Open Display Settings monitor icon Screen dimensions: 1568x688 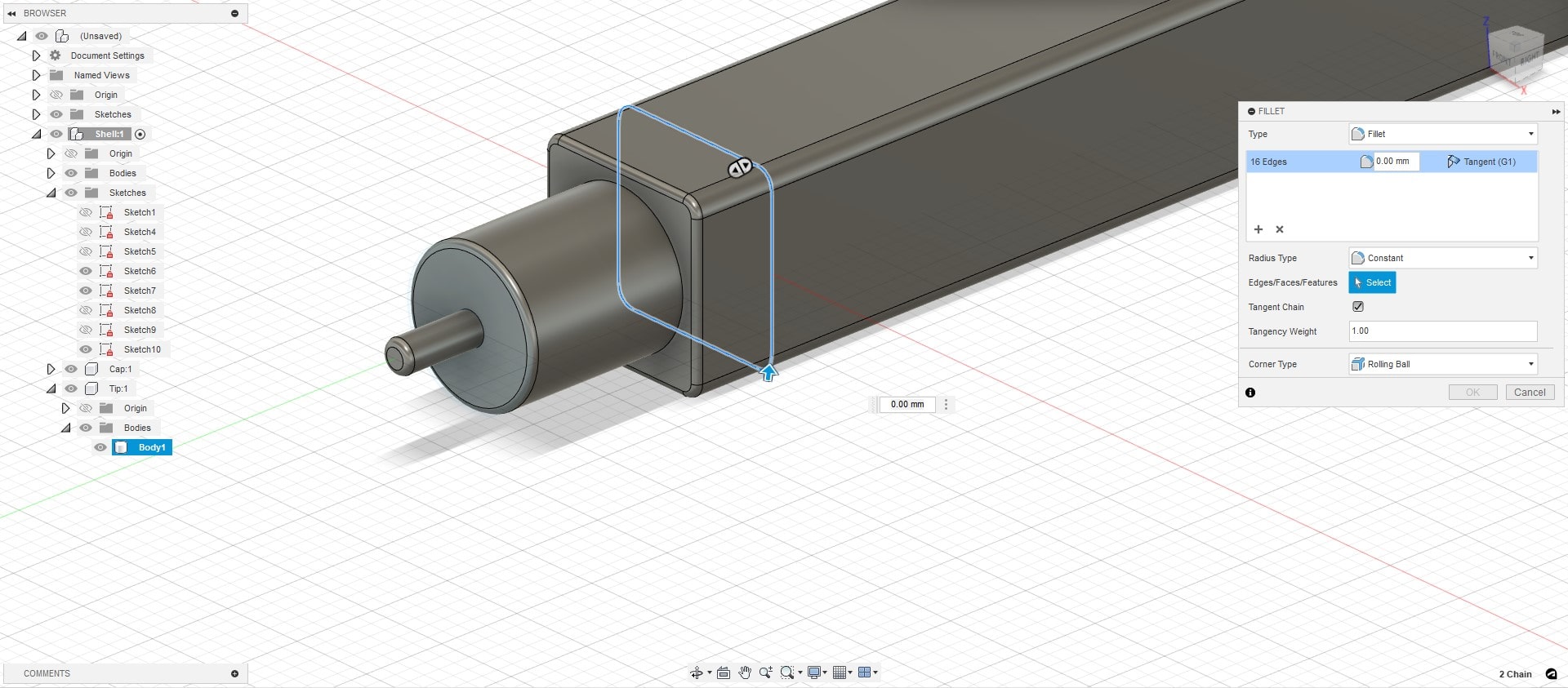coord(814,672)
